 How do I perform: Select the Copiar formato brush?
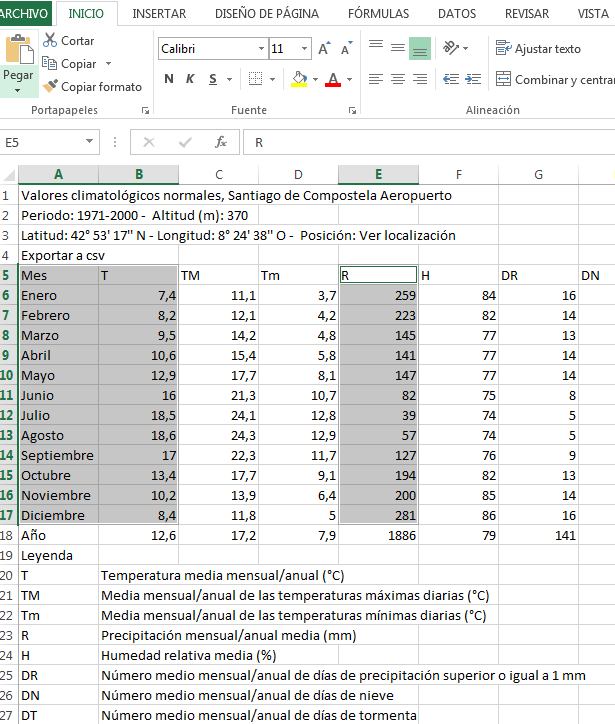click(x=50, y=86)
